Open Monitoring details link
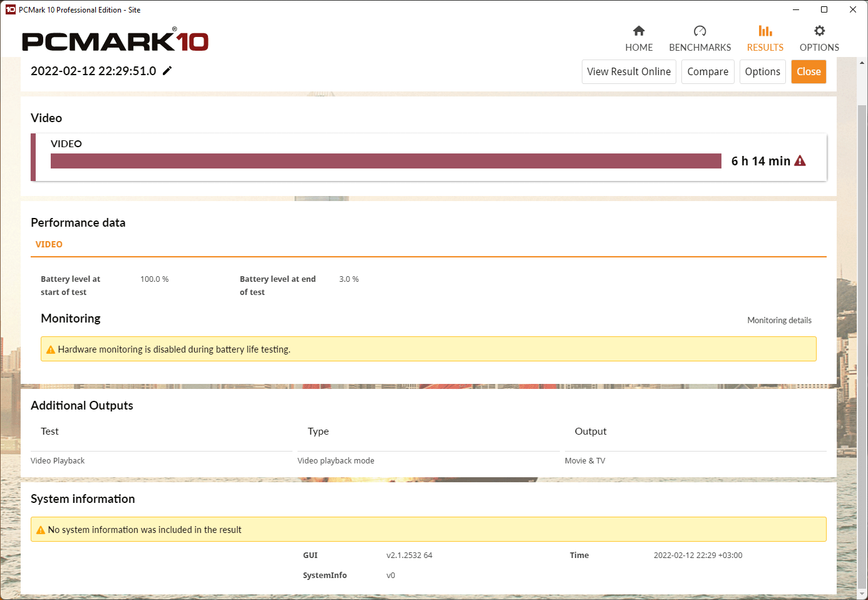The height and width of the screenshot is (600, 868). (x=779, y=320)
